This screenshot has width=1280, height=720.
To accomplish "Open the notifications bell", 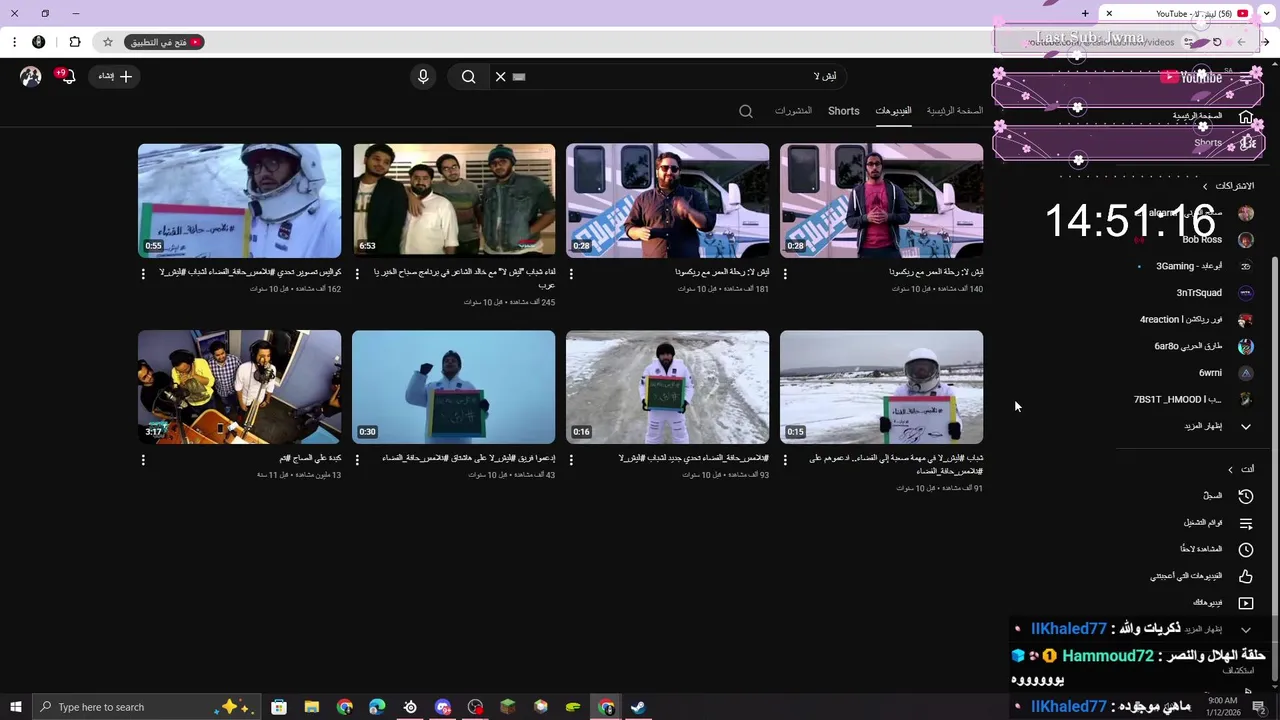I will 67,77.
